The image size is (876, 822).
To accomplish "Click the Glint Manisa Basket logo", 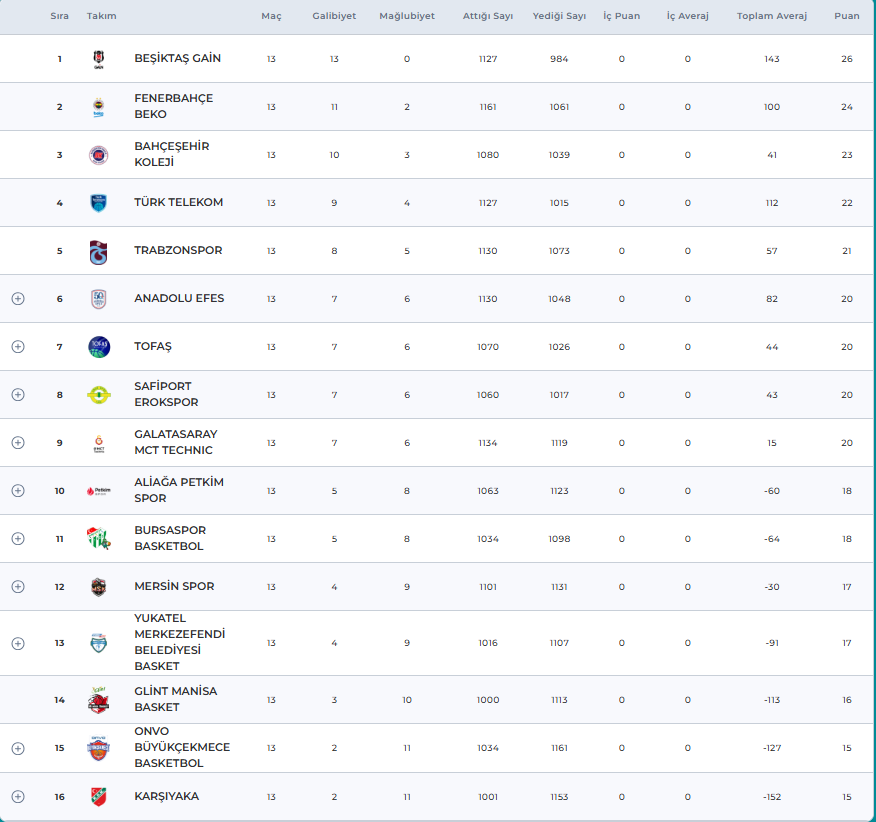I will pyautogui.click(x=98, y=700).
